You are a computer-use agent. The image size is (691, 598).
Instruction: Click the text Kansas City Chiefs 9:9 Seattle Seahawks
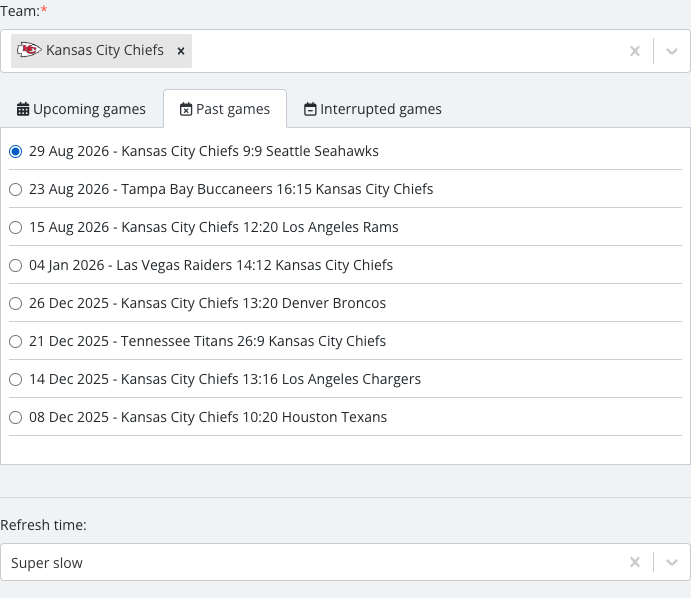pos(250,151)
